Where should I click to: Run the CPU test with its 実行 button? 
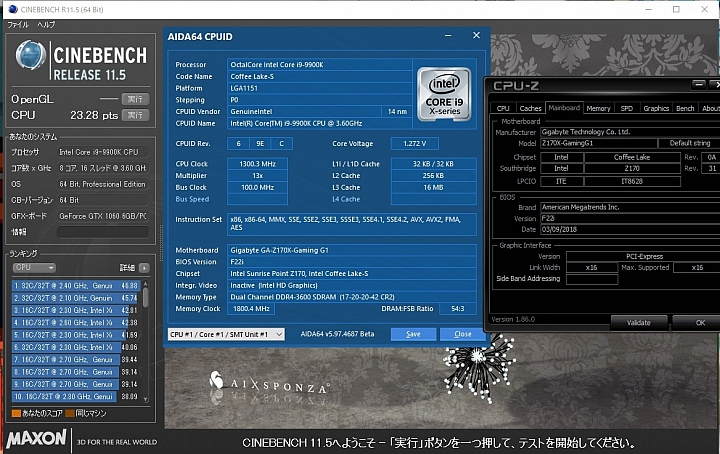click(135, 115)
